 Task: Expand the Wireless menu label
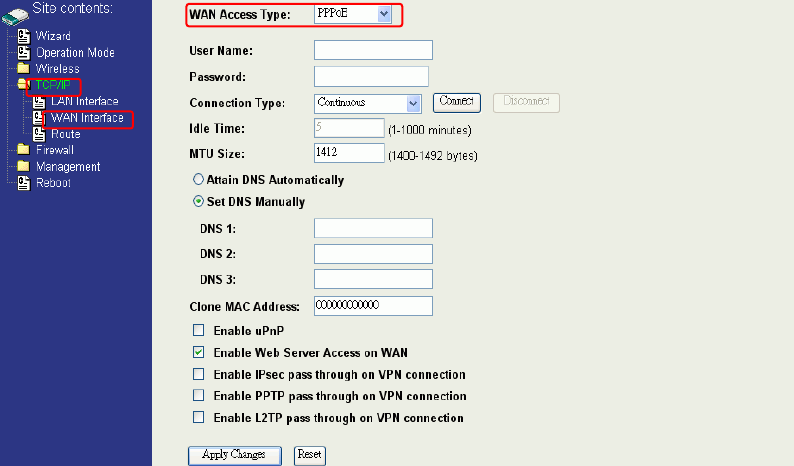(58, 69)
